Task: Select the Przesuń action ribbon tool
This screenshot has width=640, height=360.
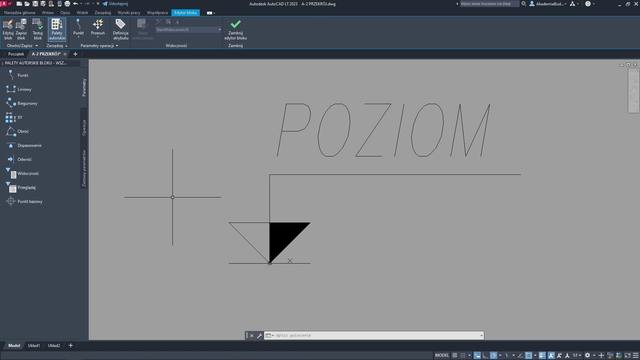Action: (98, 28)
